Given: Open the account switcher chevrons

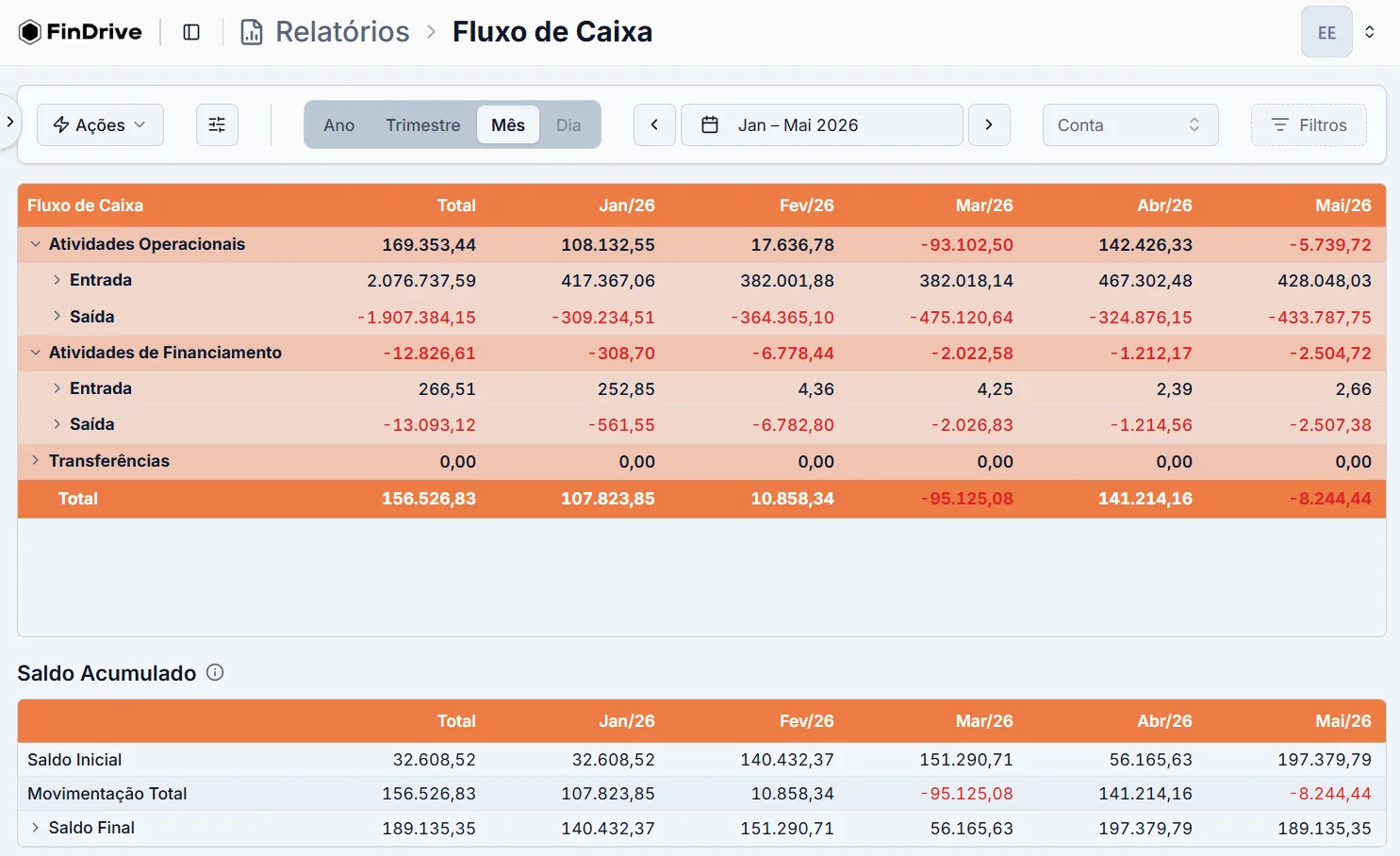Looking at the screenshot, I should pyautogui.click(x=1370, y=32).
